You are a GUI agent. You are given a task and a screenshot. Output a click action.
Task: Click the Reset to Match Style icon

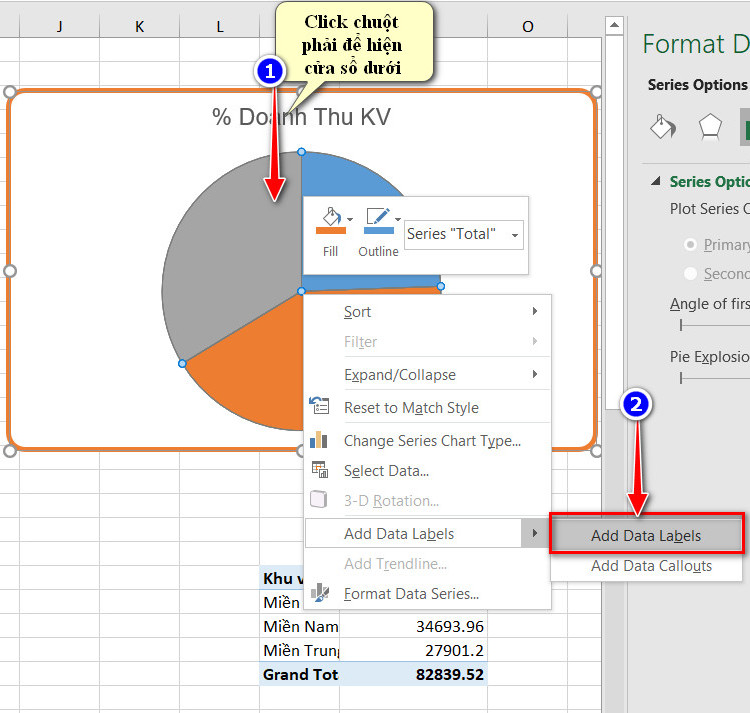point(319,406)
